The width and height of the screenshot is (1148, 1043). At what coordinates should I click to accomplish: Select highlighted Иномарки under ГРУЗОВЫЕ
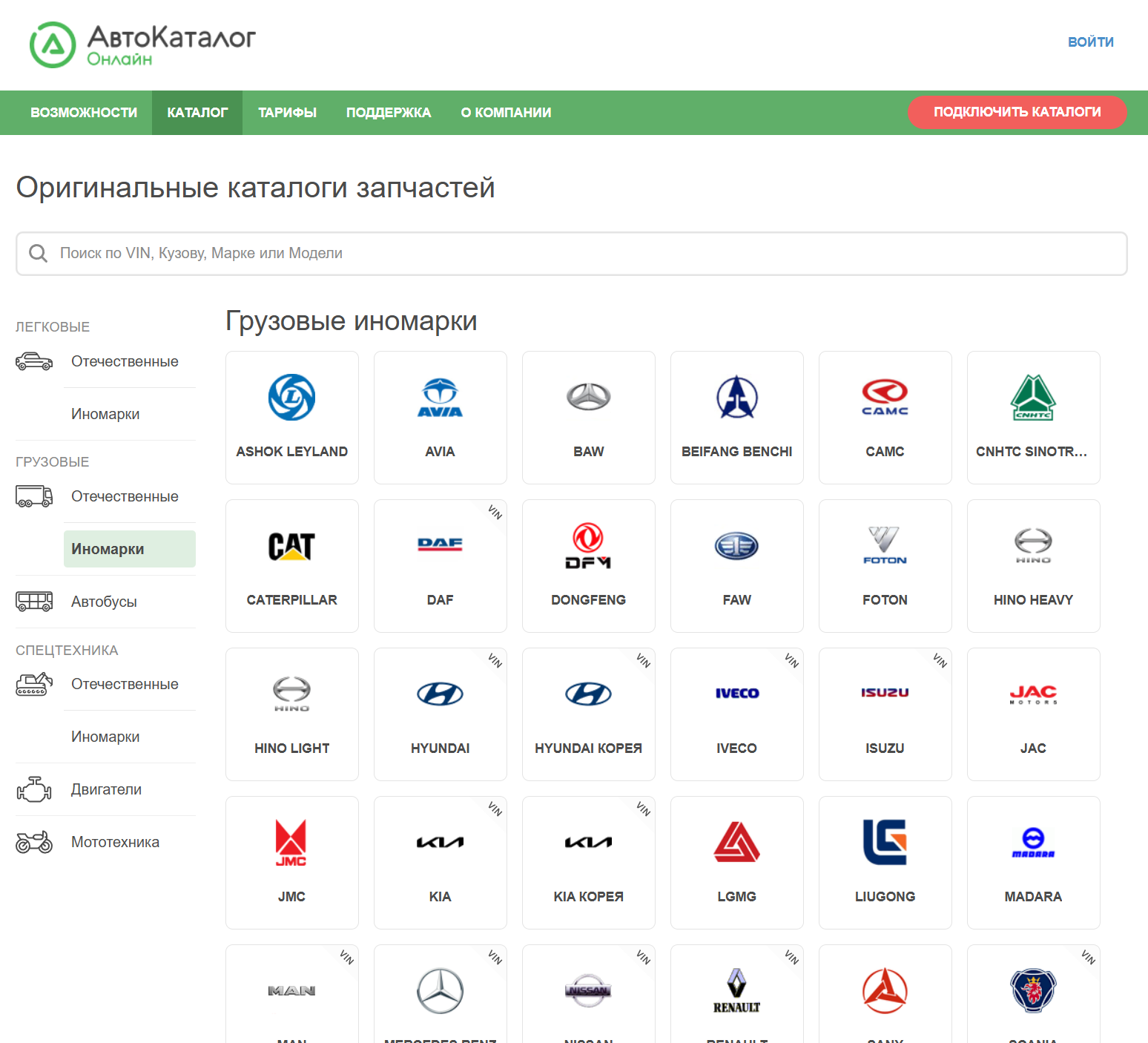(x=130, y=549)
